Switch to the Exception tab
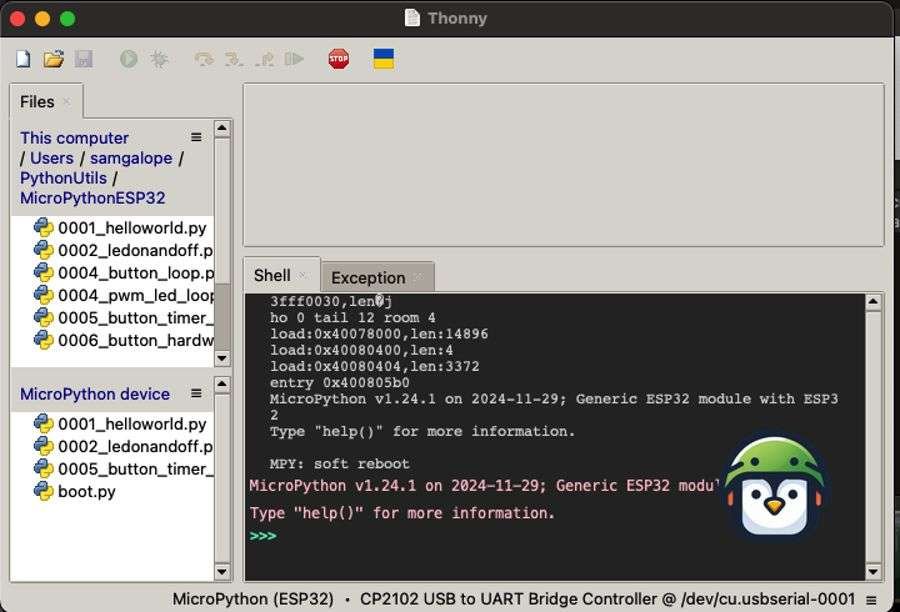The image size is (900, 612). pos(368,278)
